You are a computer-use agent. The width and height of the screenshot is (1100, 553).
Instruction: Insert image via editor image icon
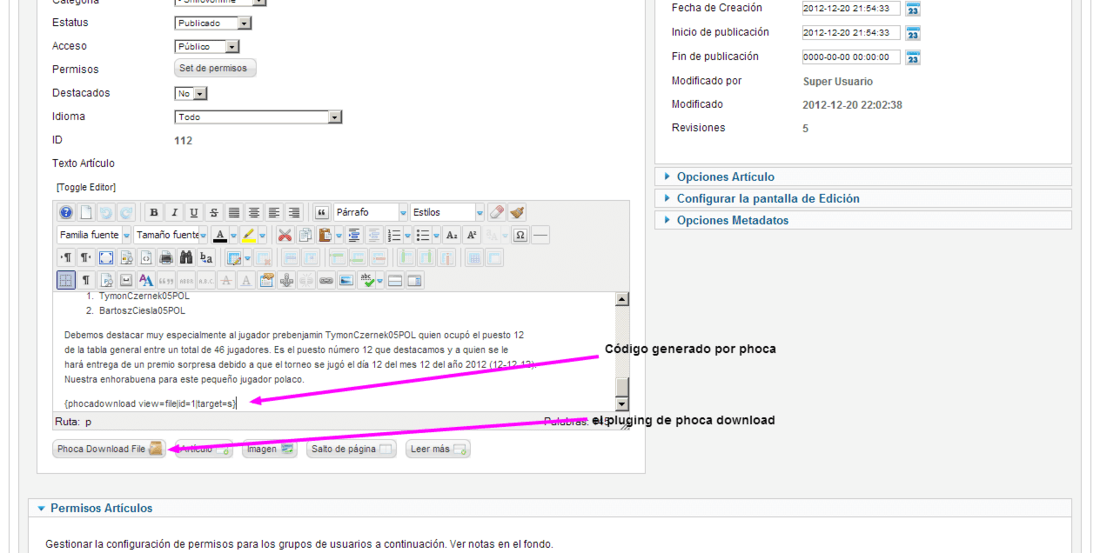(346, 281)
